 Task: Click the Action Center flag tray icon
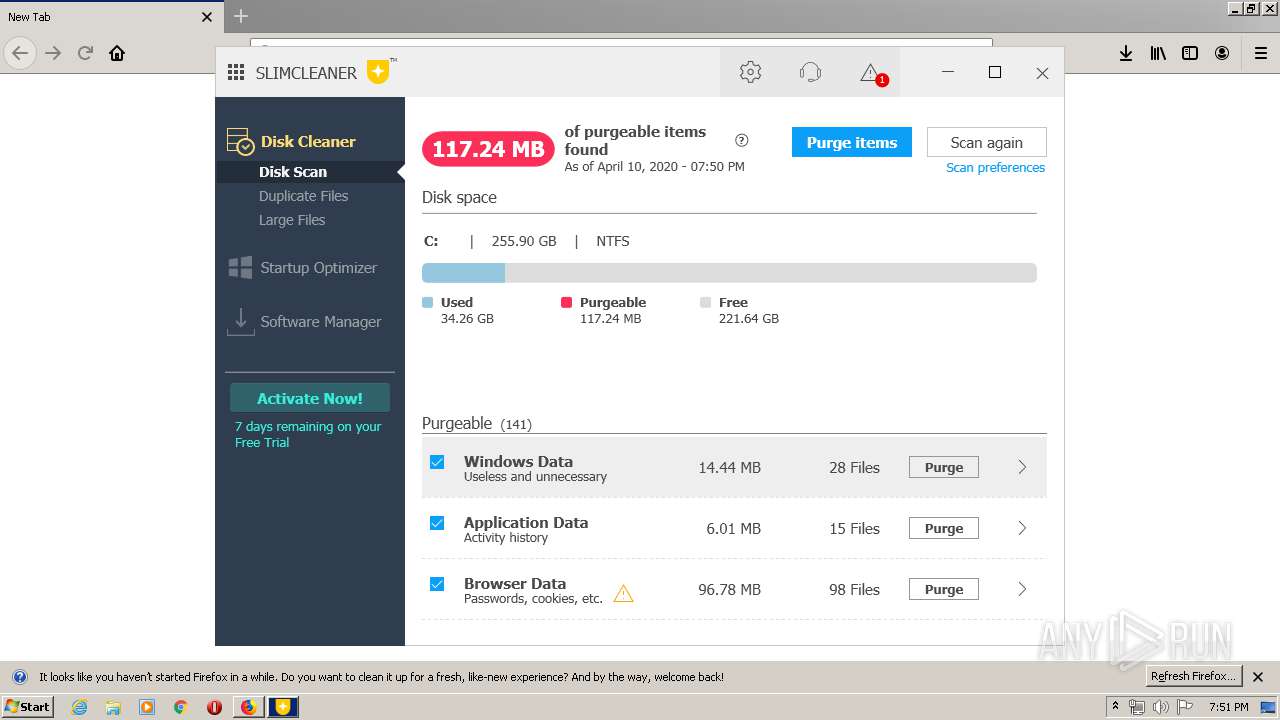click(x=1184, y=707)
